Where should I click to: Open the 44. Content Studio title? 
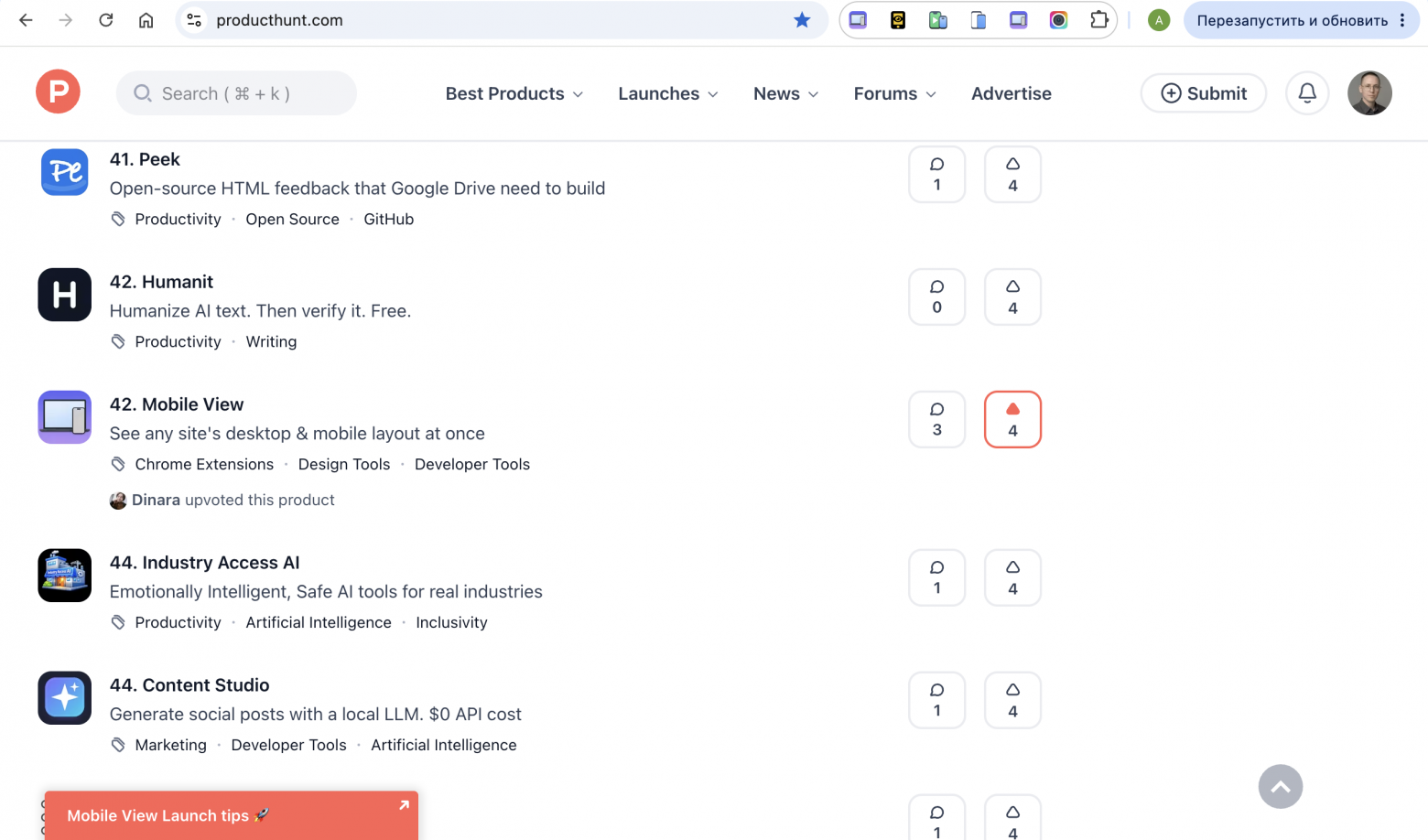tap(189, 685)
